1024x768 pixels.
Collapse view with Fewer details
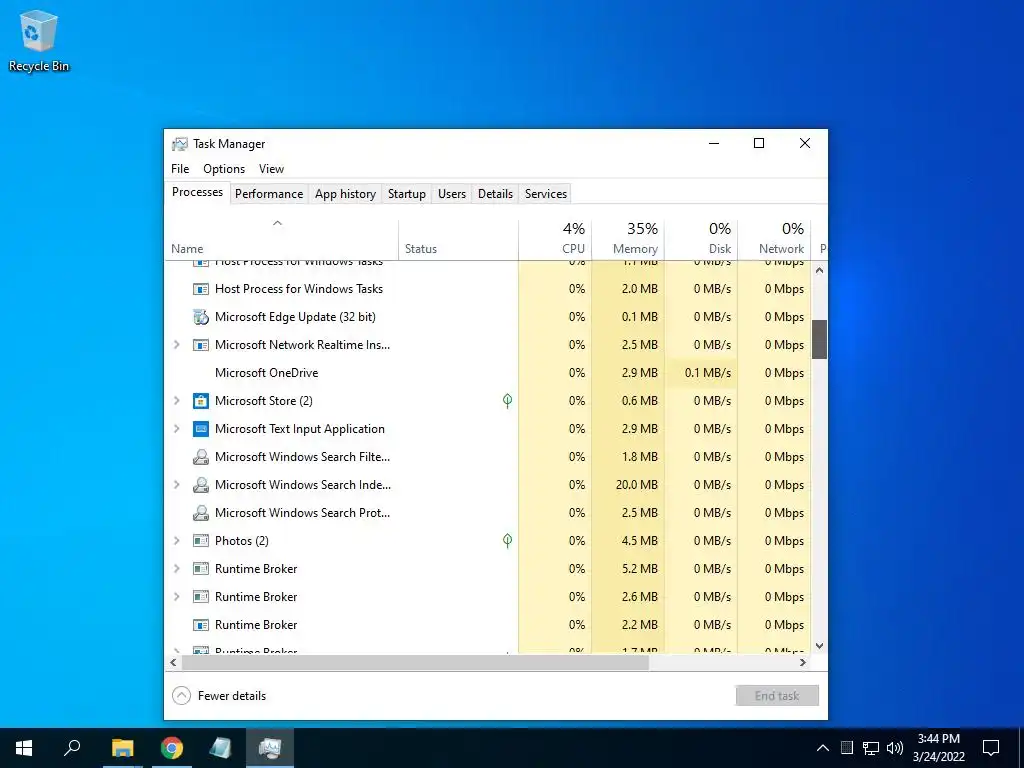[x=219, y=696]
